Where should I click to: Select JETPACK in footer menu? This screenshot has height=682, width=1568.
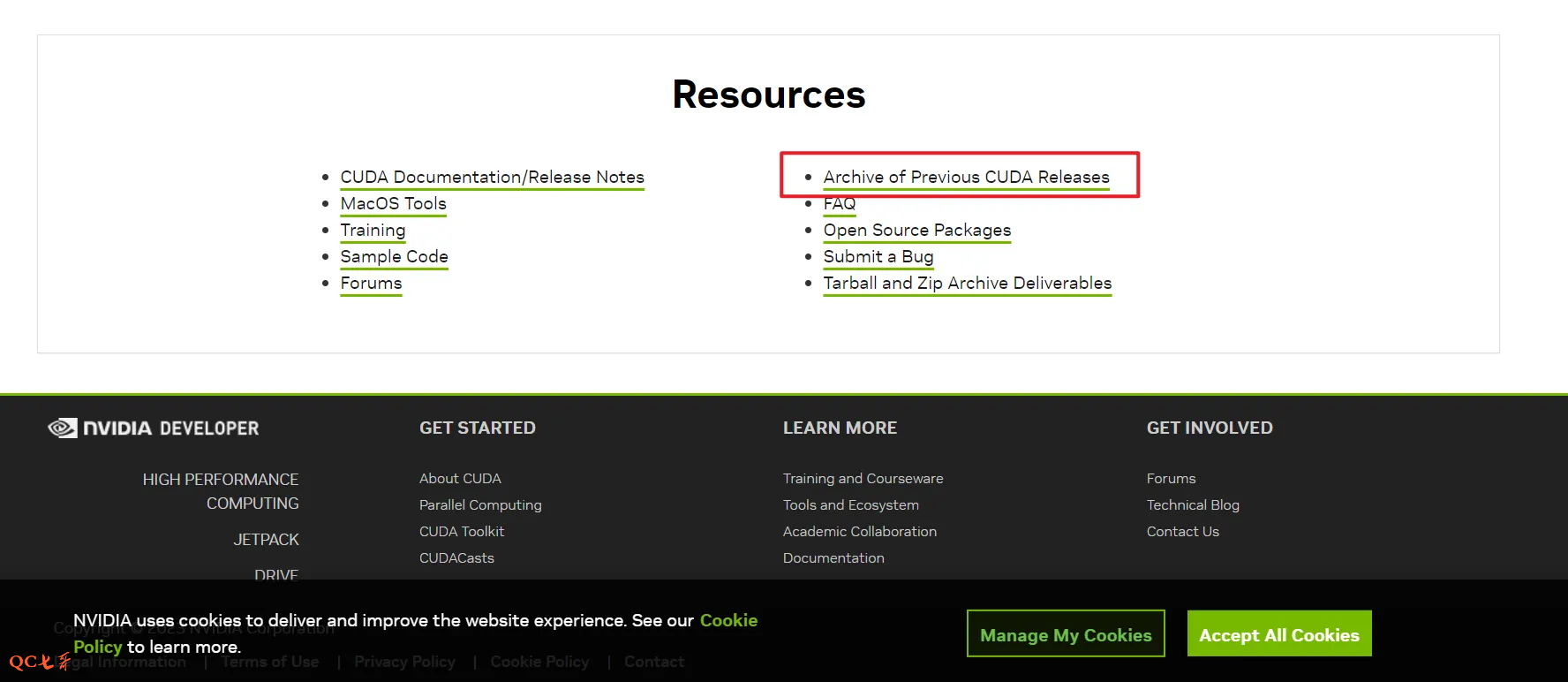[x=266, y=539]
